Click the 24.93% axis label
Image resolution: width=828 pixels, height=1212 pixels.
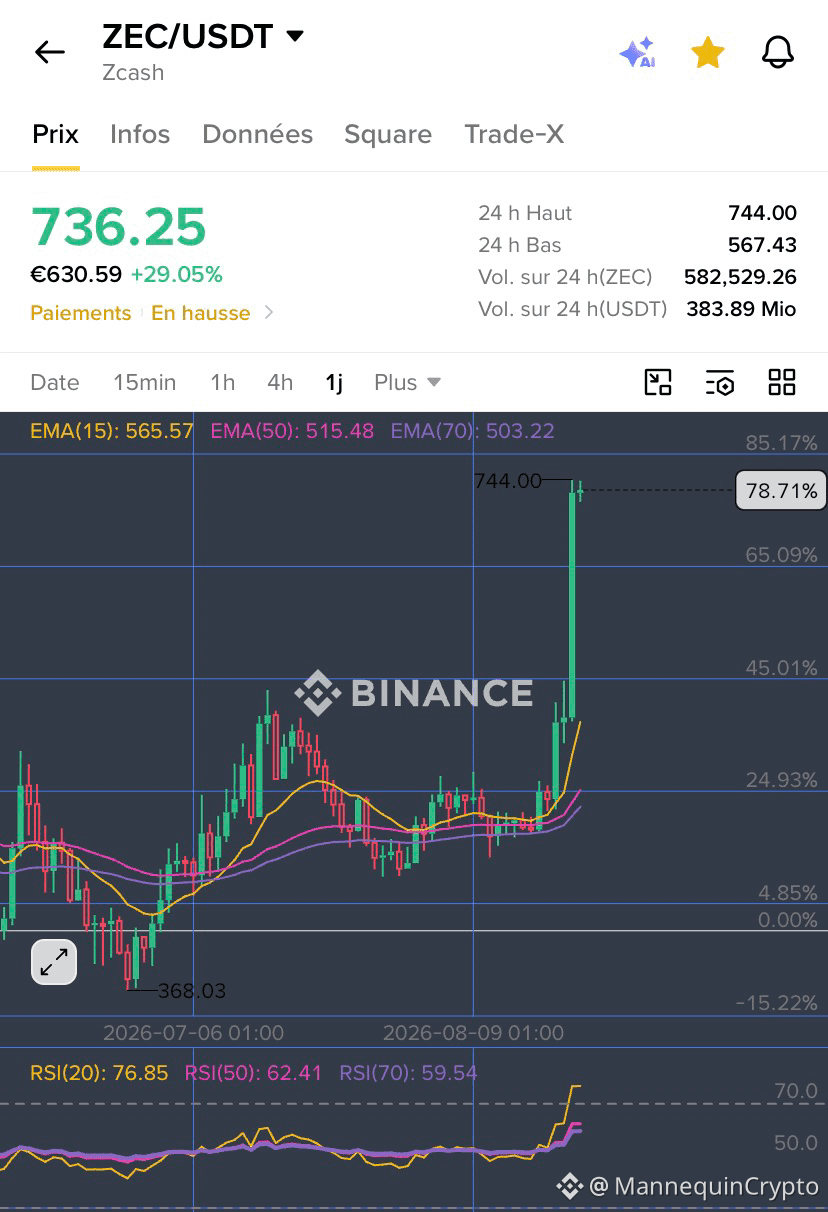point(782,779)
